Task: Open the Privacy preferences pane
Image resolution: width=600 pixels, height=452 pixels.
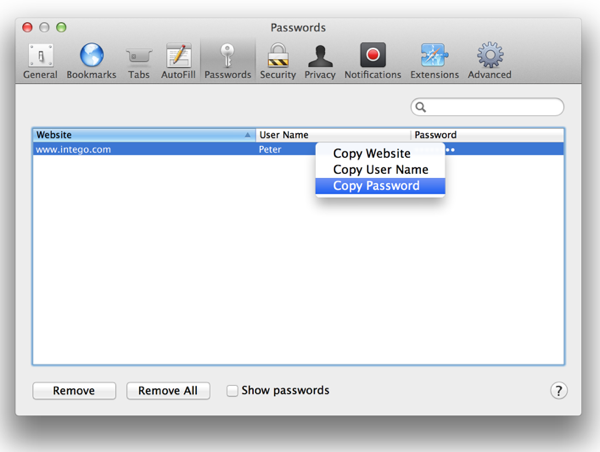Action: click(320, 61)
